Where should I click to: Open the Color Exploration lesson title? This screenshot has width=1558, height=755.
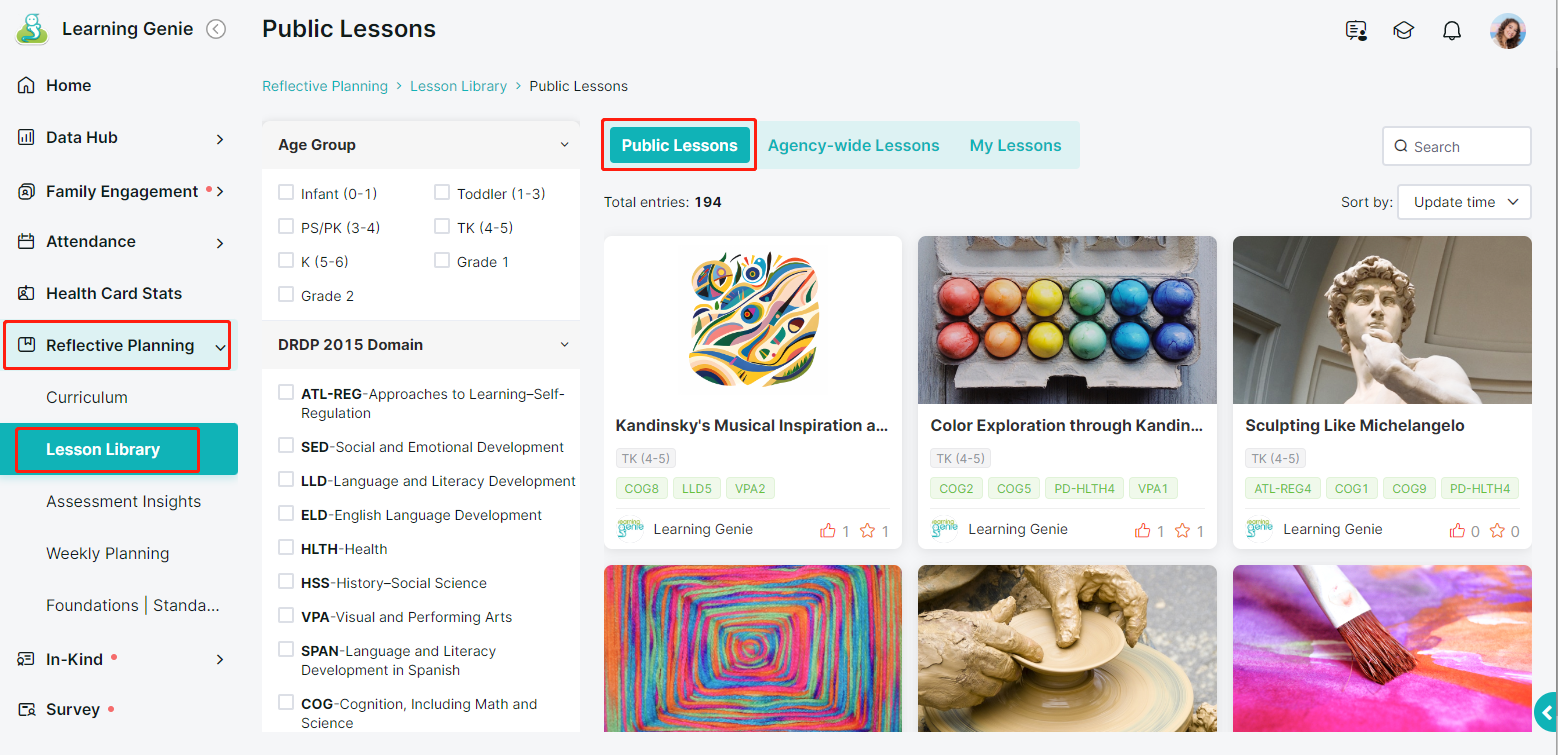coord(1067,425)
